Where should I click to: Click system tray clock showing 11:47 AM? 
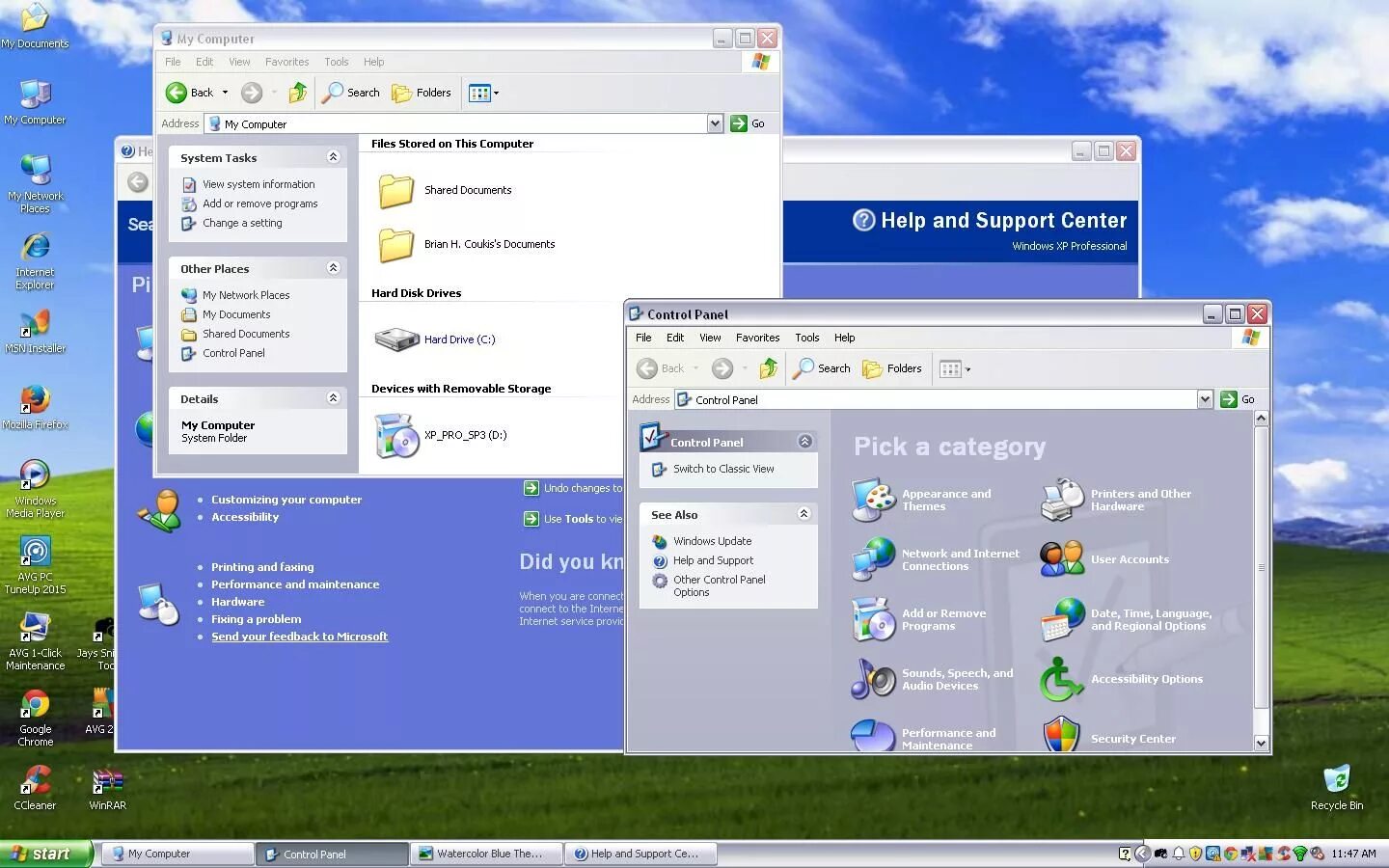[x=1354, y=854]
